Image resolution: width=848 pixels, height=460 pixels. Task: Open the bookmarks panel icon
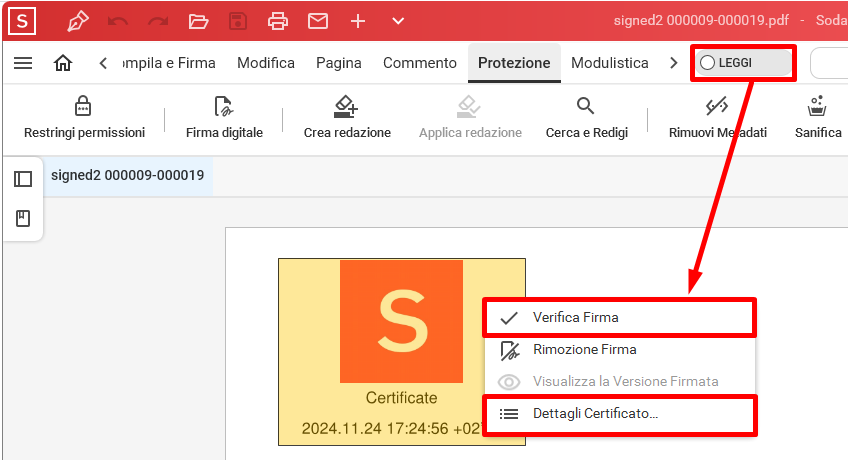[23, 218]
